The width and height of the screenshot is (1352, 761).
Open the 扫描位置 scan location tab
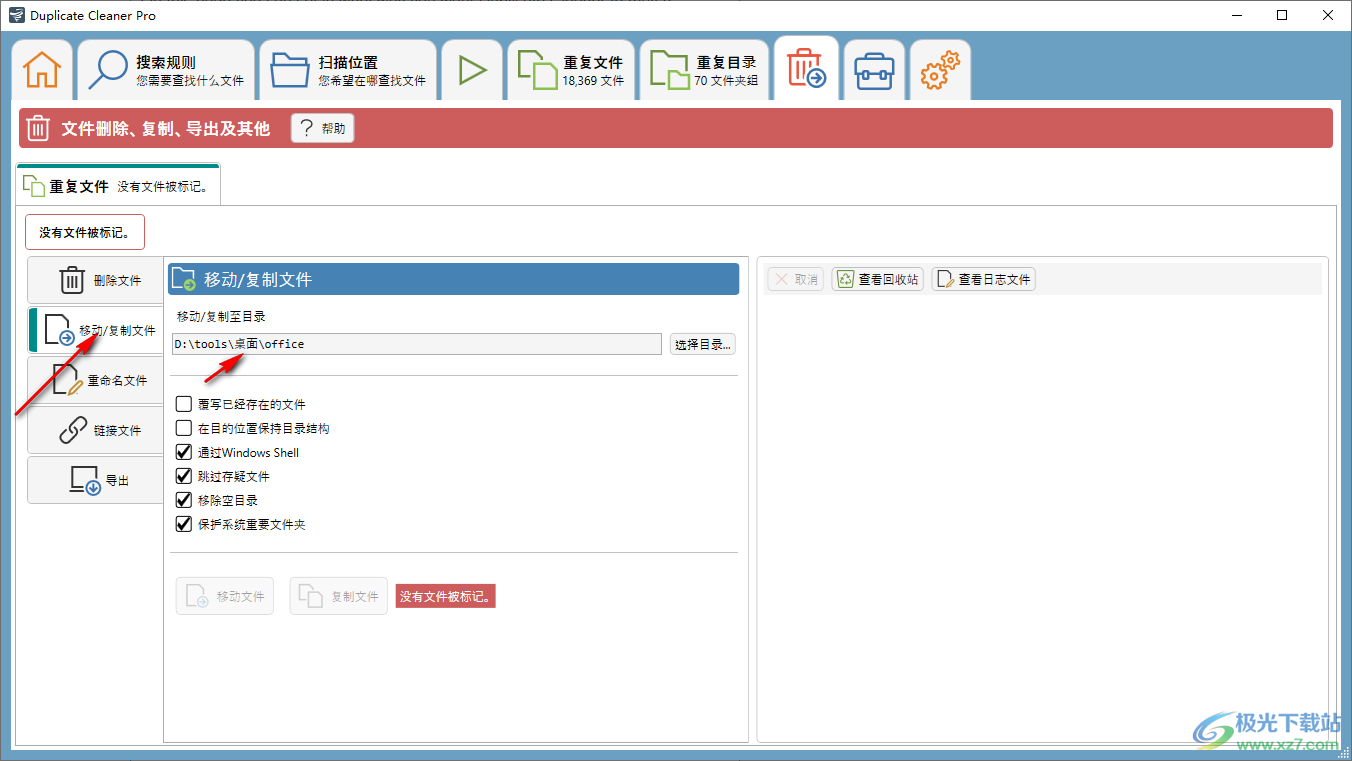pos(348,70)
